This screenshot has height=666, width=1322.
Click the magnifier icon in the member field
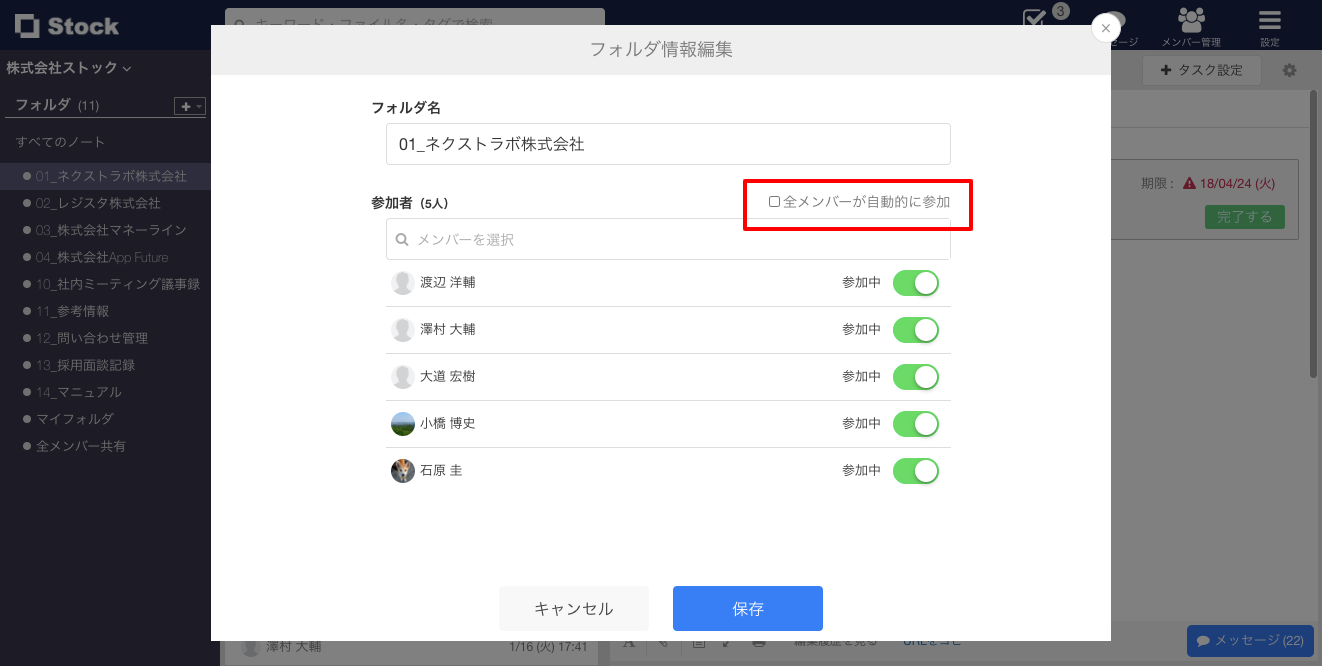(403, 239)
